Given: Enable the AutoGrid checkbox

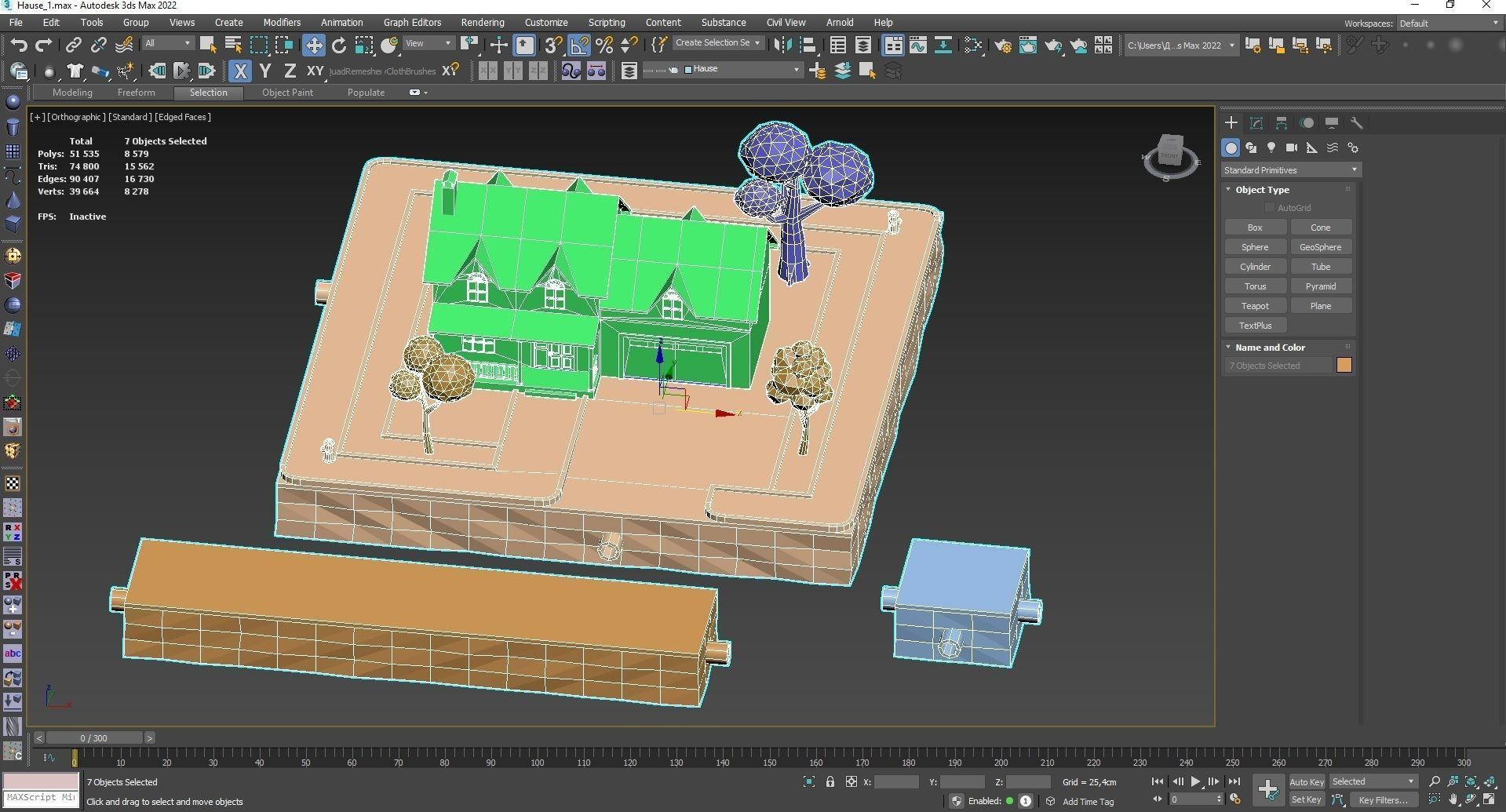Looking at the screenshot, I should [1269, 208].
